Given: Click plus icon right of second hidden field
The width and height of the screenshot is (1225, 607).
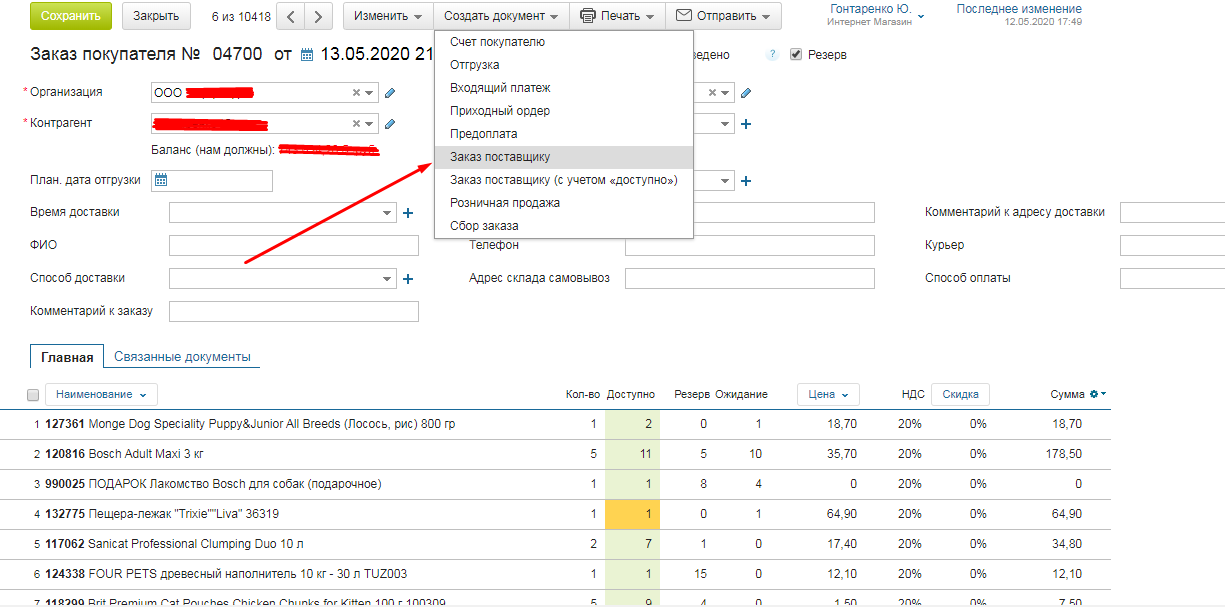Looking at the screenshot, I should [746, 124].
